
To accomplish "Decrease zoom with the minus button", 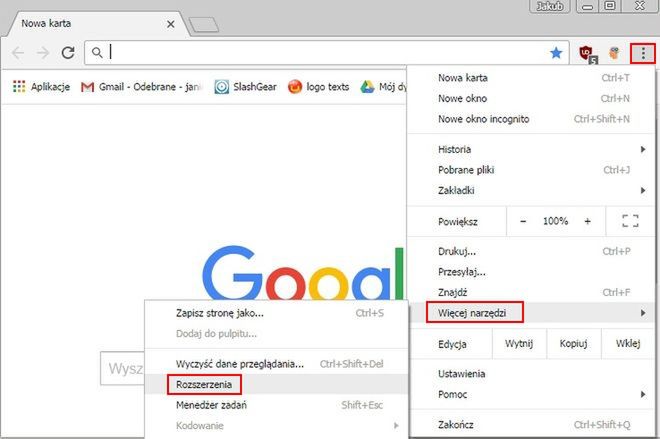I will pos(523,221).
